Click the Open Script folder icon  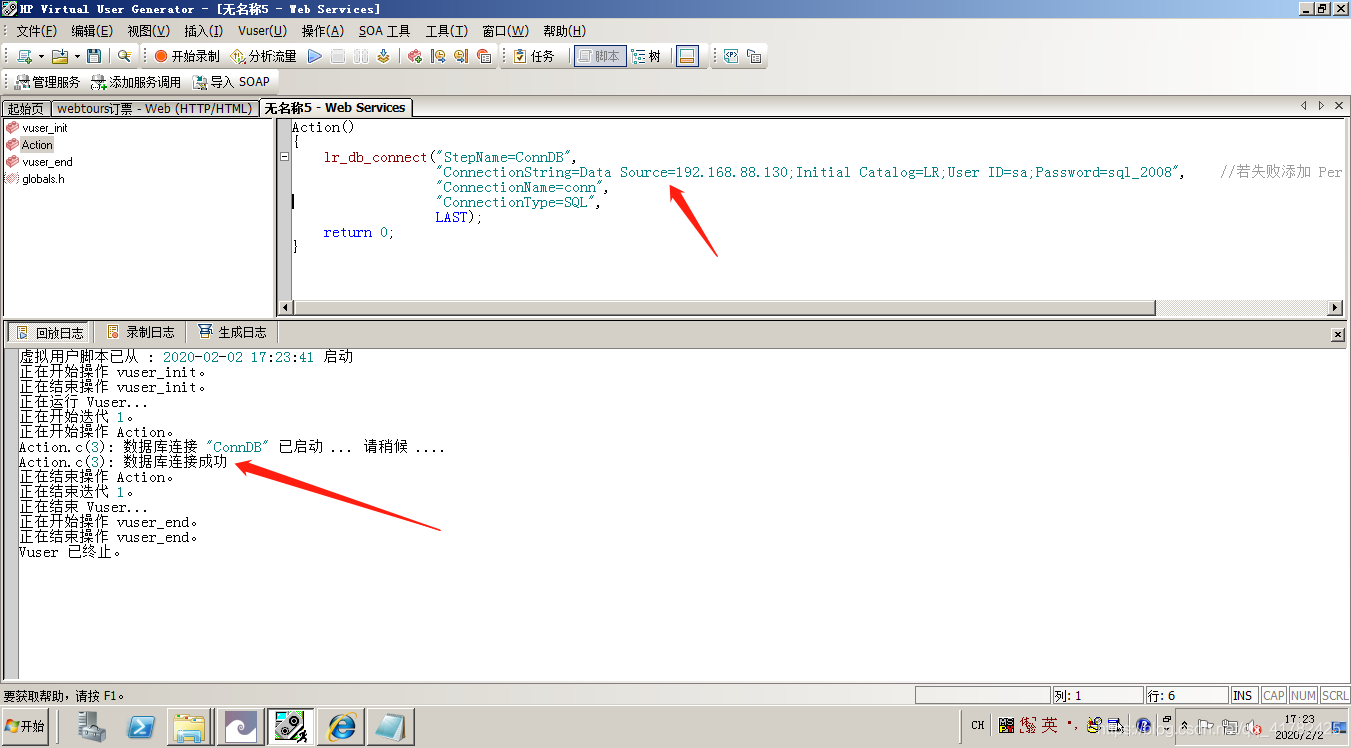point(60,56)
